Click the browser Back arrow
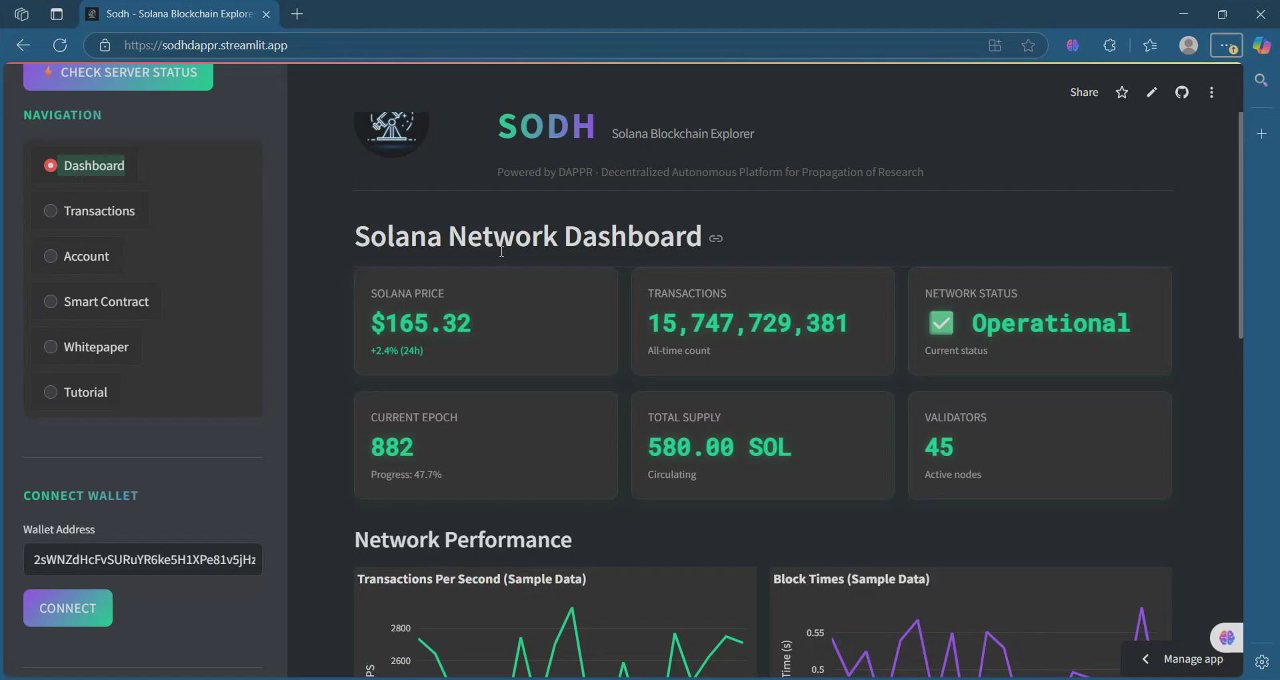 23,45
